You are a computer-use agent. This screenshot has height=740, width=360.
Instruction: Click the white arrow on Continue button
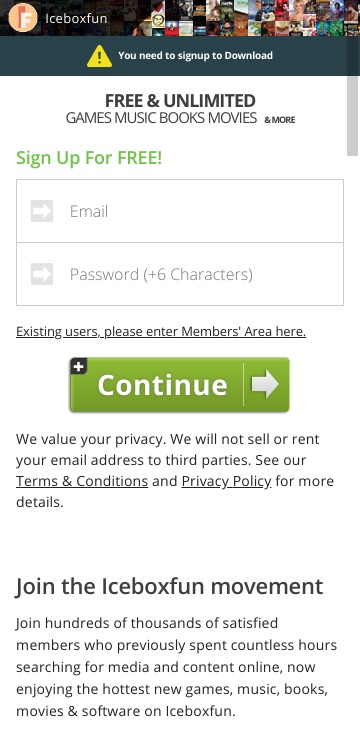pos(265,385)
